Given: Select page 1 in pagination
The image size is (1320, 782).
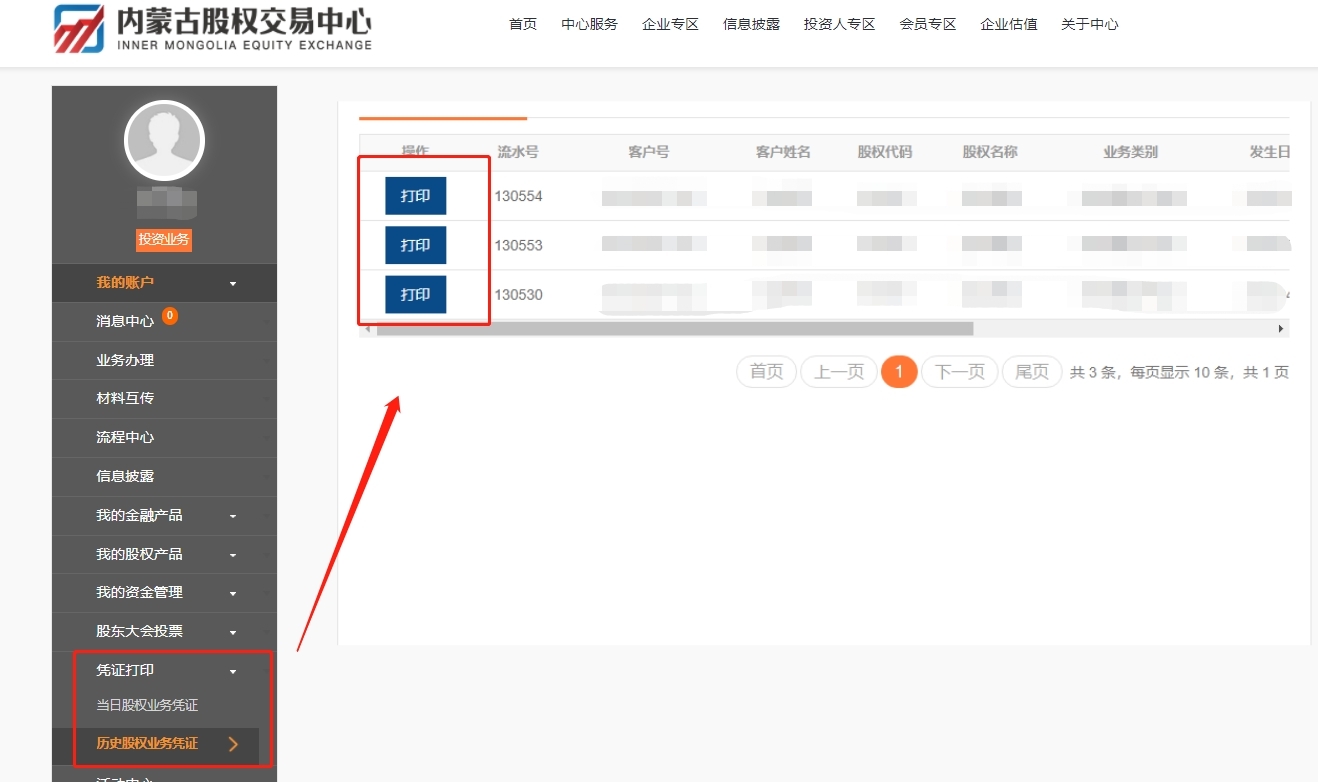Looking at the screenshot, I should [898, 372].
